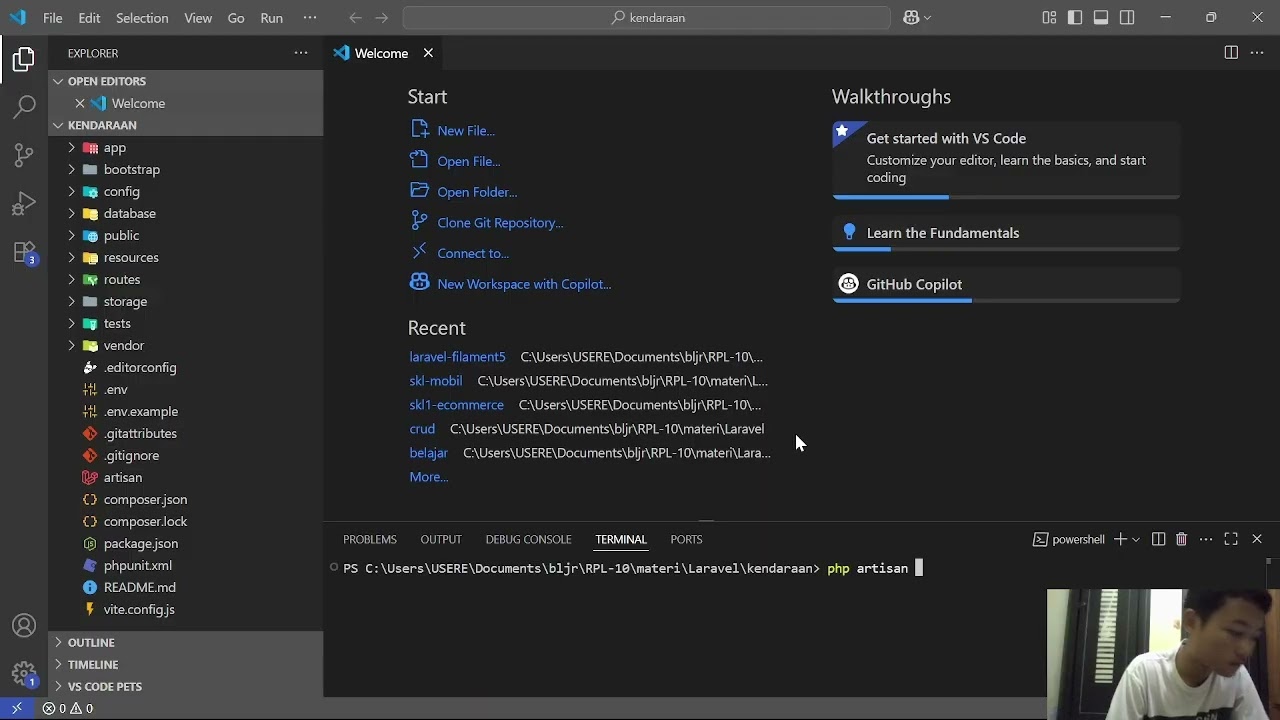Expand the OUTLINE section
The height and width of the screenshot is (720, 1280).
click(x=186, y=642)
